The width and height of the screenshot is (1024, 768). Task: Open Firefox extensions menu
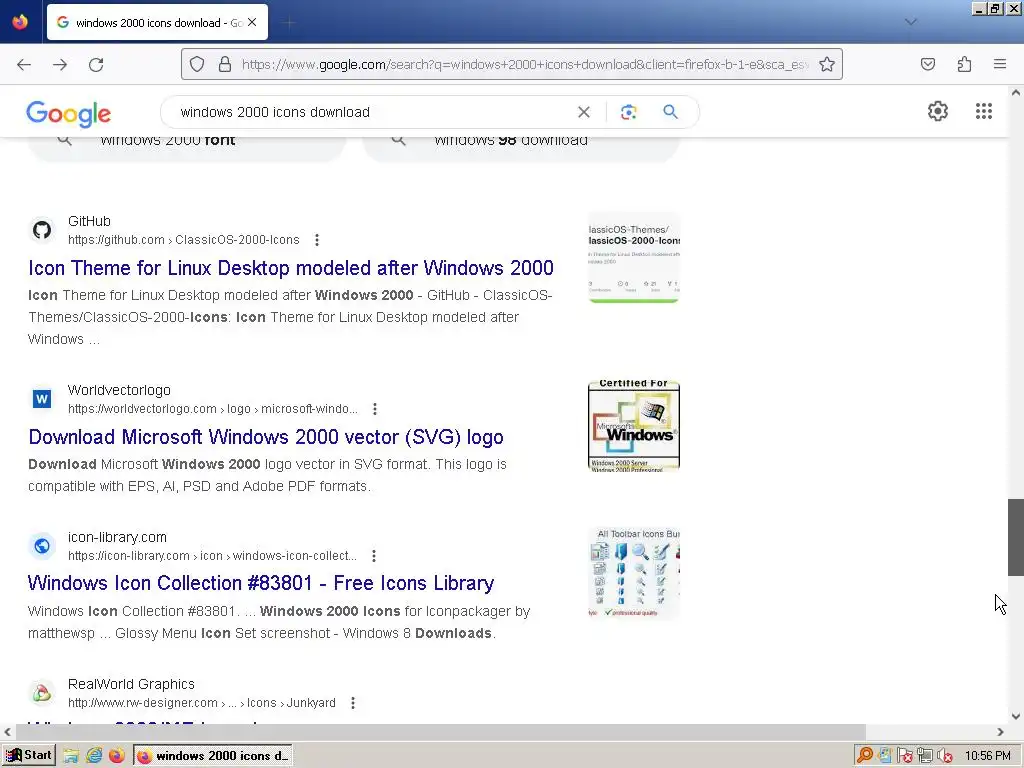click(x=964, y=64)
